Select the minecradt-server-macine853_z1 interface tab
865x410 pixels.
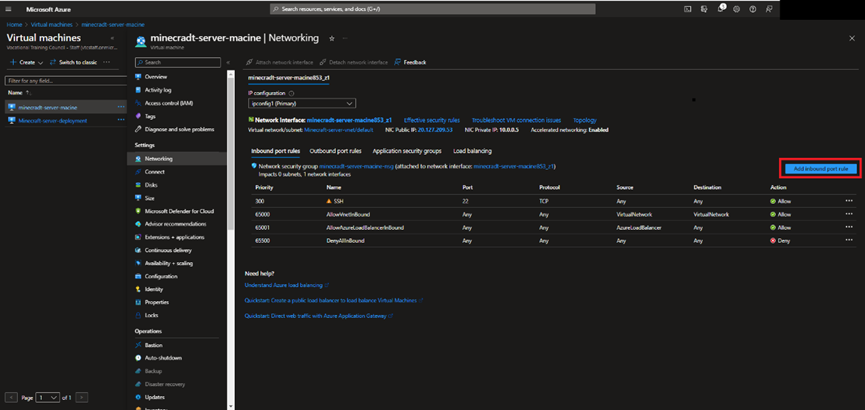(289, 78)
